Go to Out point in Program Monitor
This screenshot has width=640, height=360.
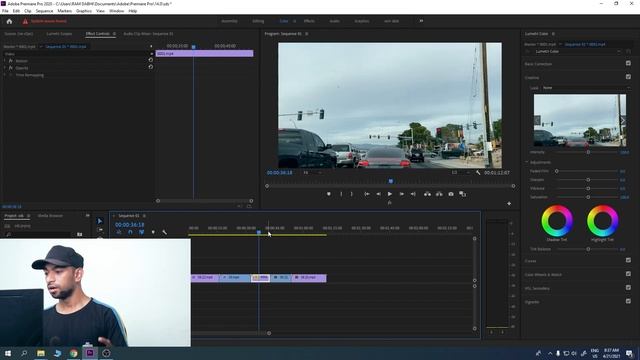[x=413, y=194]
